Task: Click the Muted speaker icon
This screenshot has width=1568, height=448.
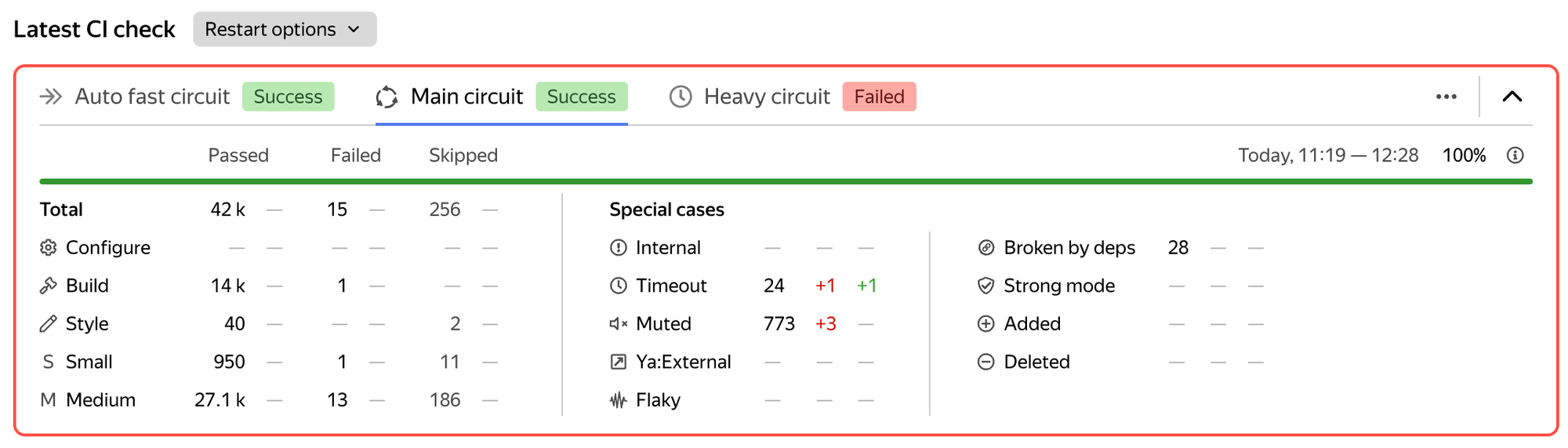Action: tap(619, 323)
